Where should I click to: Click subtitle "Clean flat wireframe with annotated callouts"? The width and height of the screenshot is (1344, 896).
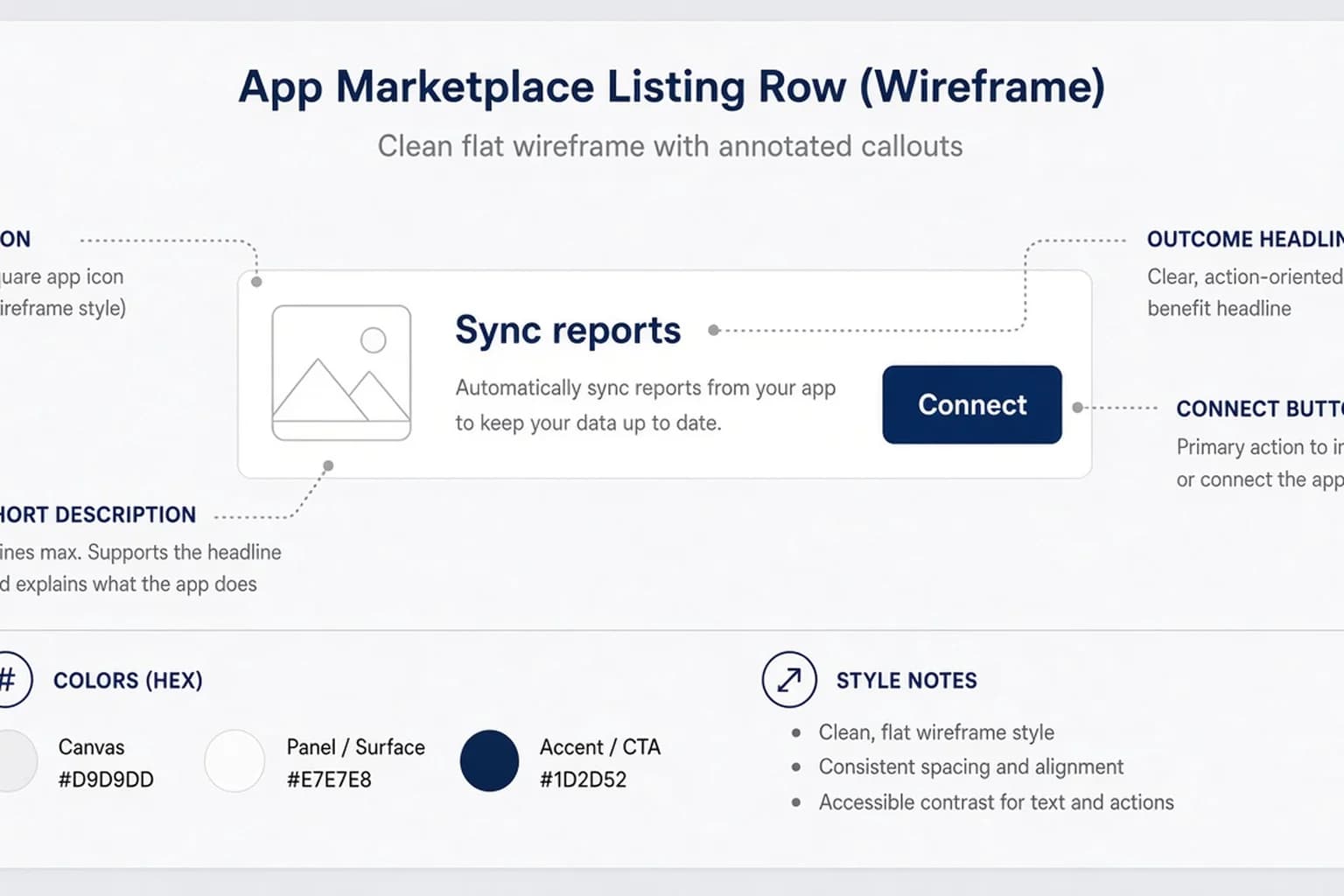click(x=670, y=146)
